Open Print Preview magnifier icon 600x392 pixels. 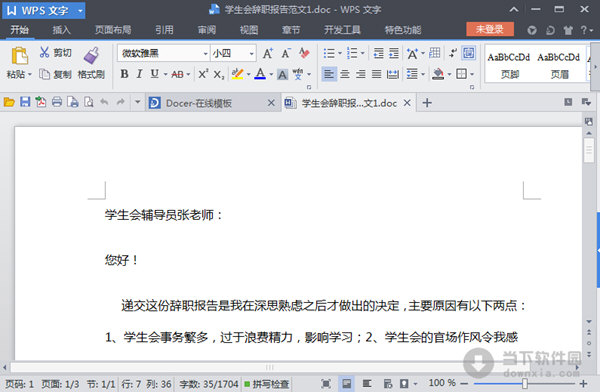pos(89,102)
